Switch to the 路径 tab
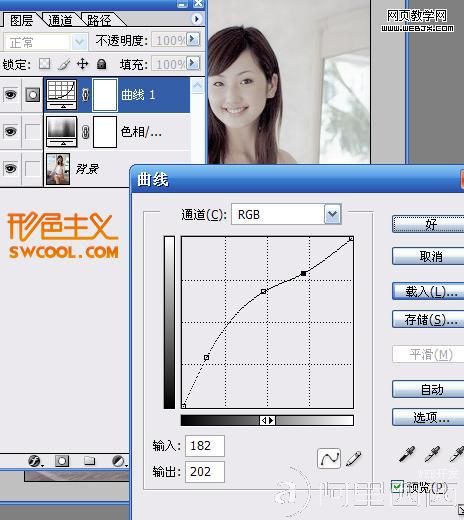This screenshot has width=464, height=520. point(99,20)
